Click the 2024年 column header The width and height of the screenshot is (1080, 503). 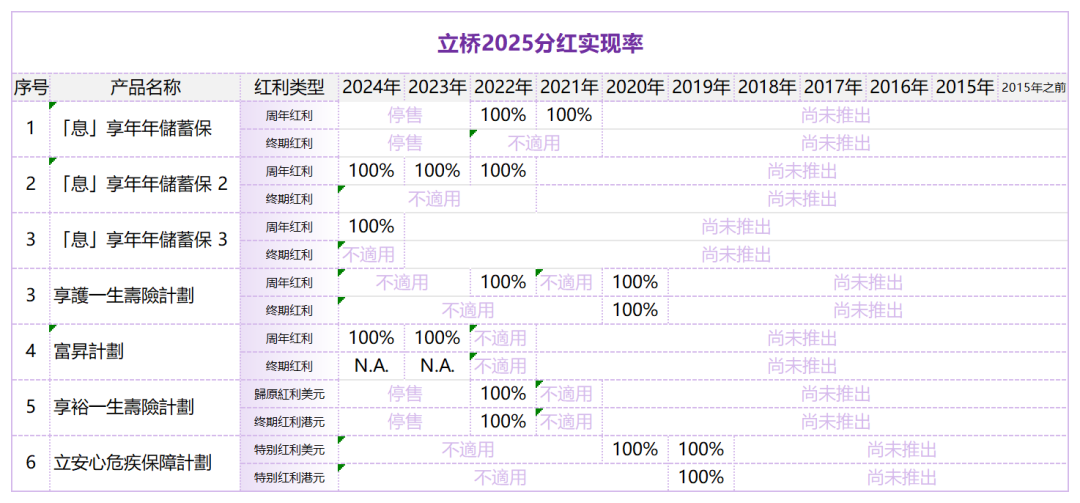click(x=371, y=88)
